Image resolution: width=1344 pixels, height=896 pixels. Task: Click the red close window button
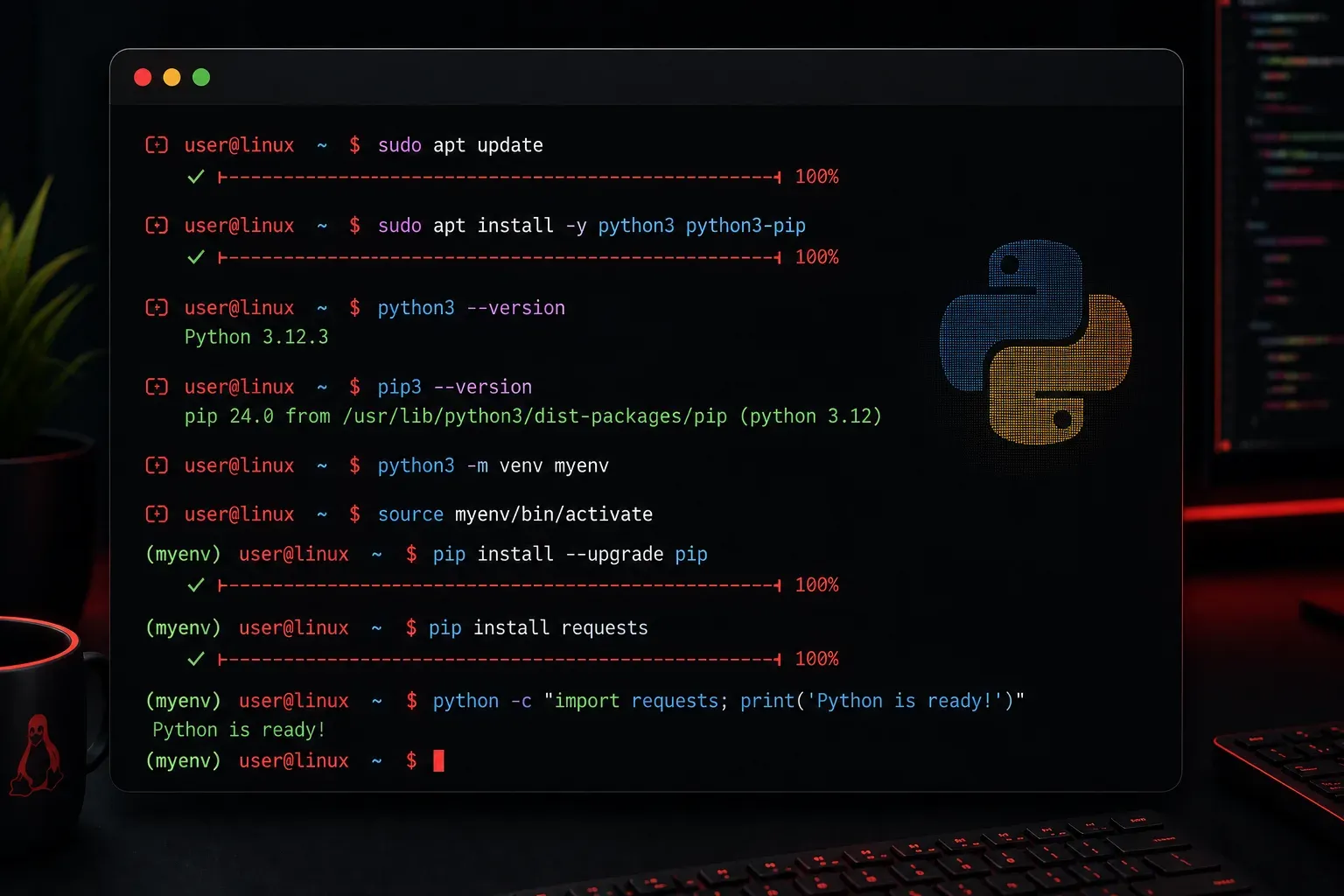[x=143, y=77]
